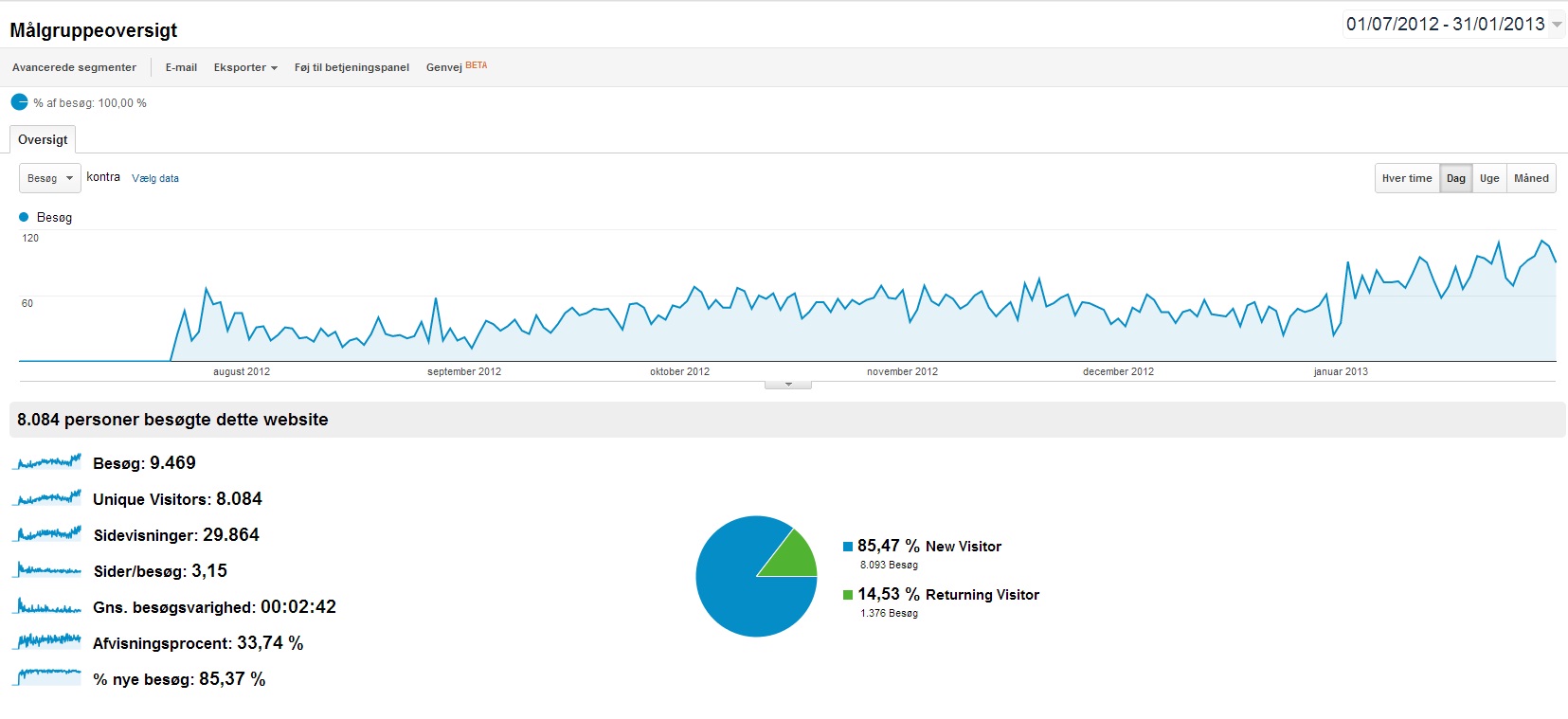1568x719 pixels.
Task: Switch graph to Måned view
Action: [x=1531, y=178]
